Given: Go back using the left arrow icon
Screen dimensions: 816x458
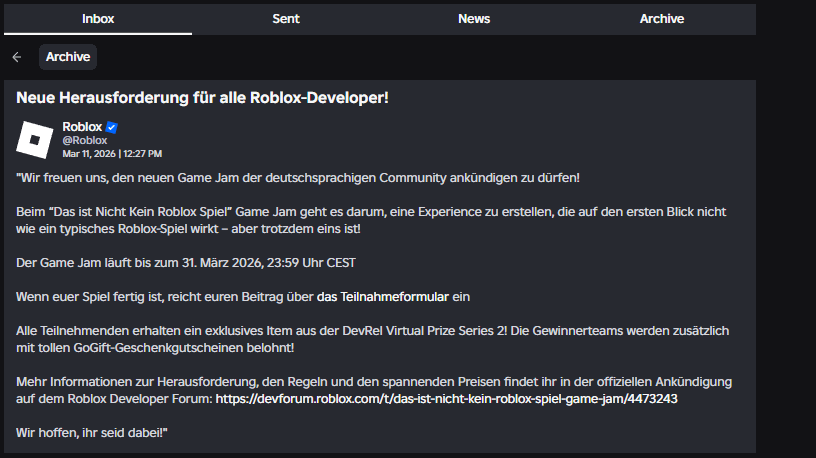Looking at the screenshot, I should coord(17,57).
